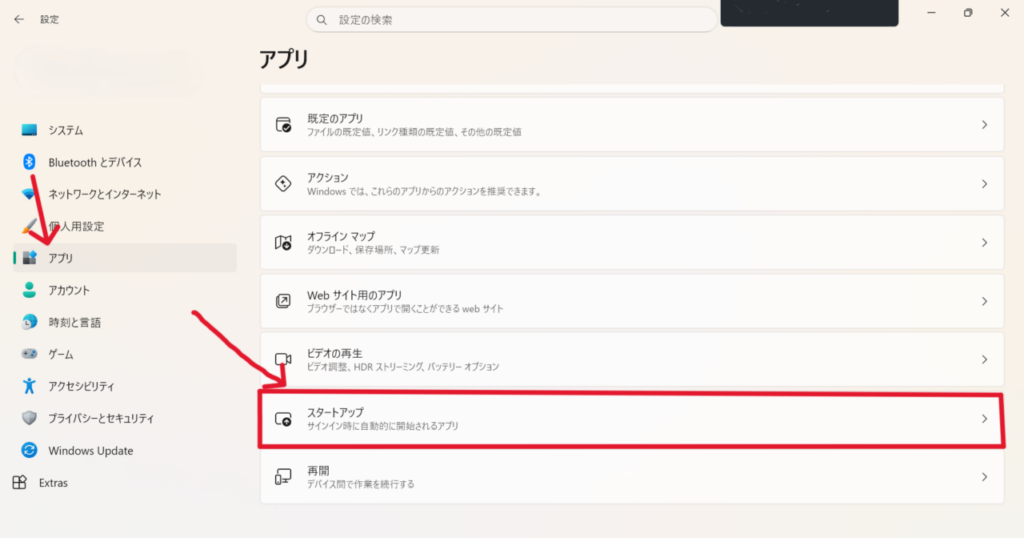Open the ビデオの再生 settings entry
This screenshot has height=538, width=1024.
[x=630, y=359]
